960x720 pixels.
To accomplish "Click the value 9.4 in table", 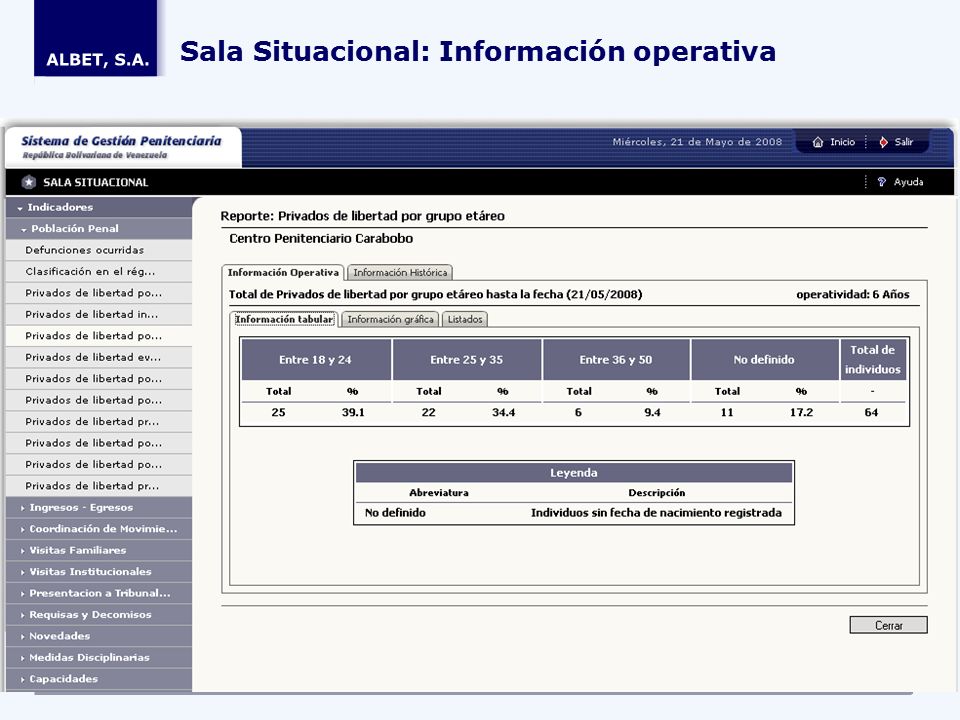I will point(653,412).
